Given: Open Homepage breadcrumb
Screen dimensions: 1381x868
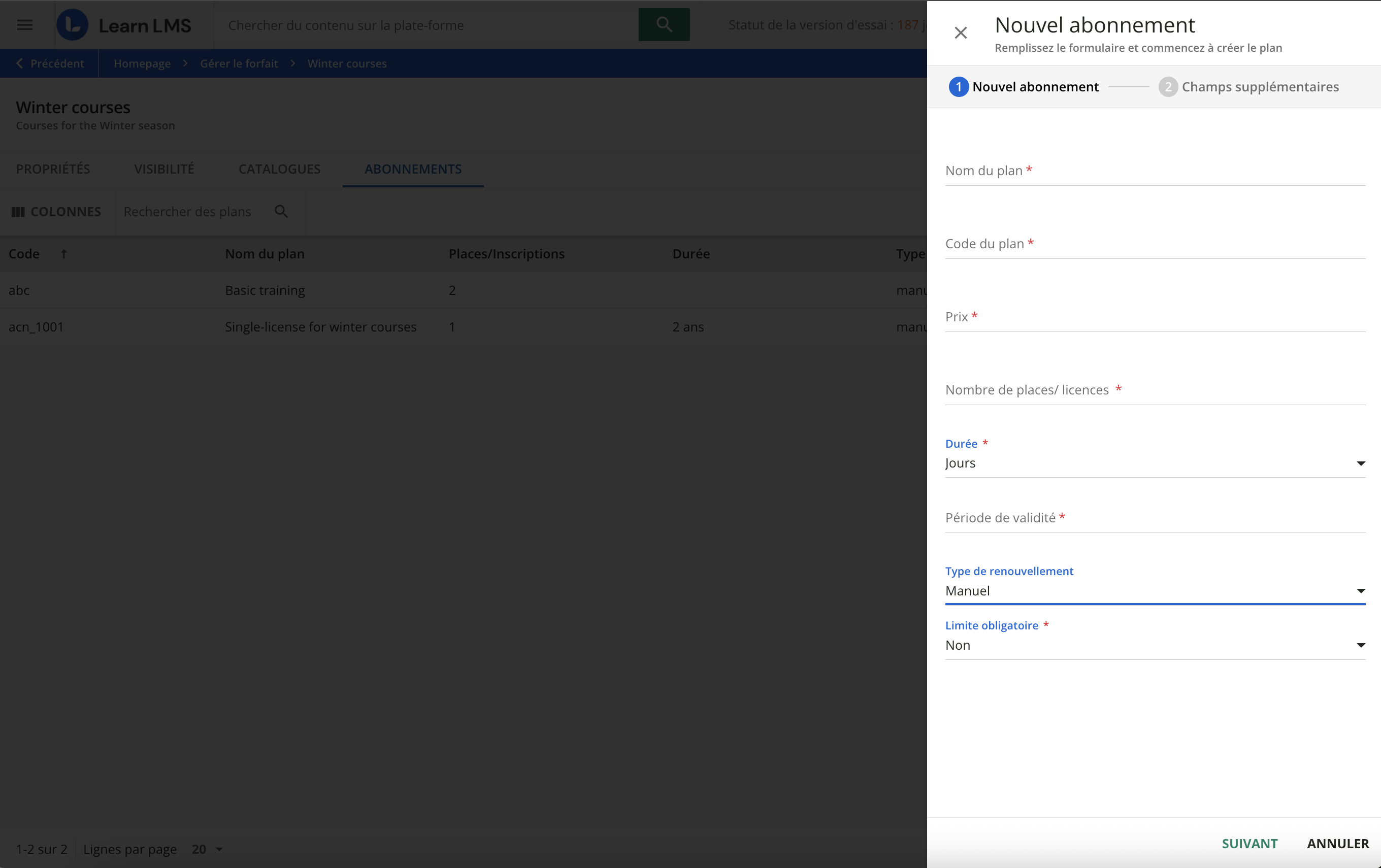Looking at the screenshot, I should tap(142, 63).
